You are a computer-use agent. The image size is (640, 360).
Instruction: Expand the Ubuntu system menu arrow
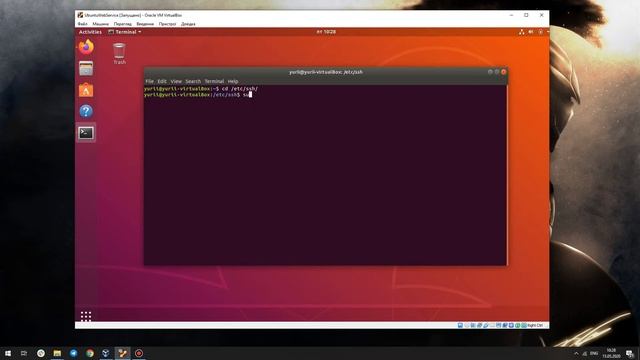547,32
